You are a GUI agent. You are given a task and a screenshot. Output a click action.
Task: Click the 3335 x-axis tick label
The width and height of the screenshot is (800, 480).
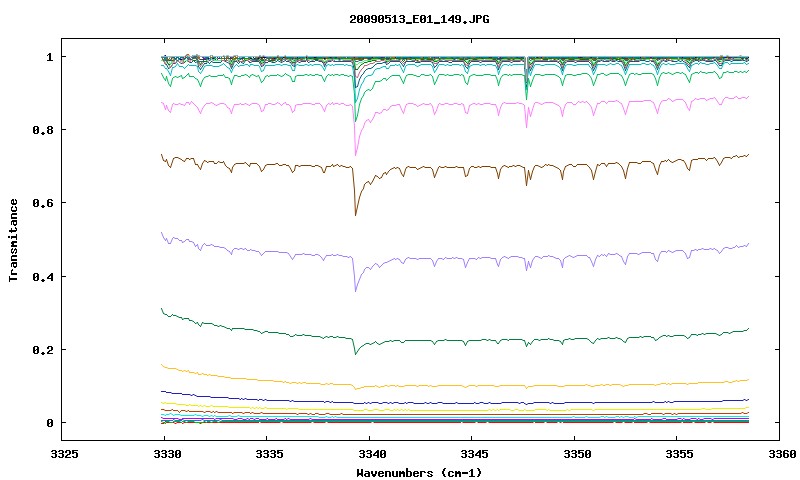click(269, 454)
